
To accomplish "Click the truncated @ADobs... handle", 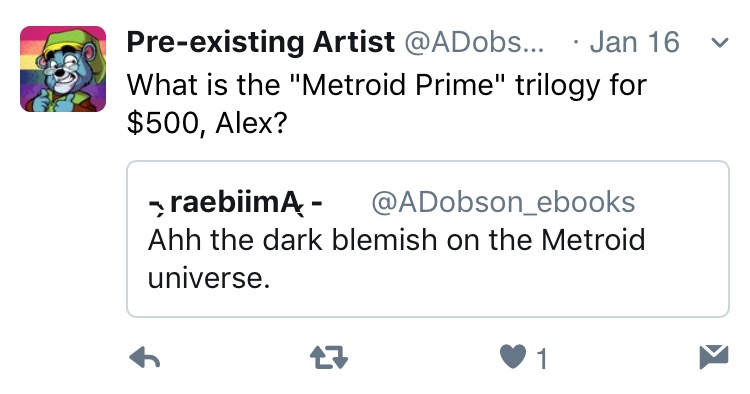I will (474, 43).
